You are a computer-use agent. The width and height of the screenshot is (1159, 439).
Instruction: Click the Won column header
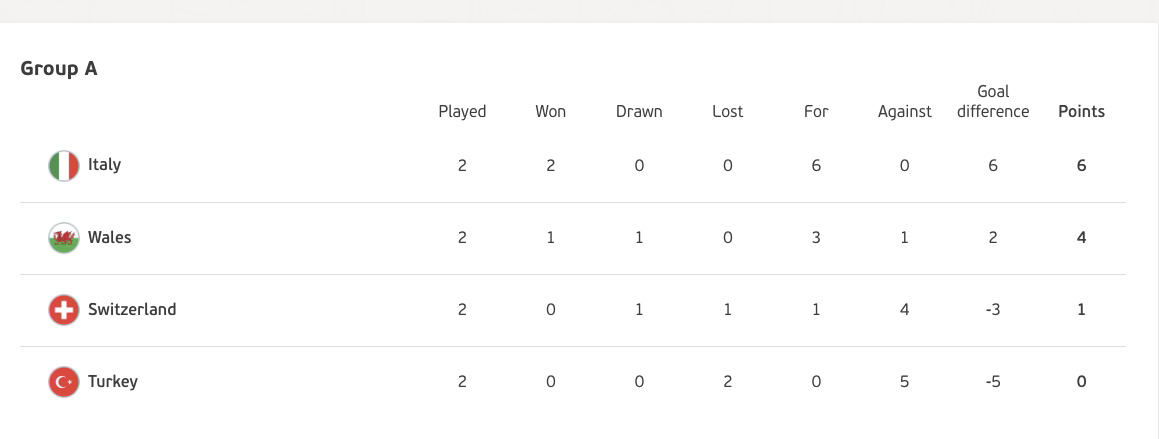pyautogui.click(x=551, y=112)
